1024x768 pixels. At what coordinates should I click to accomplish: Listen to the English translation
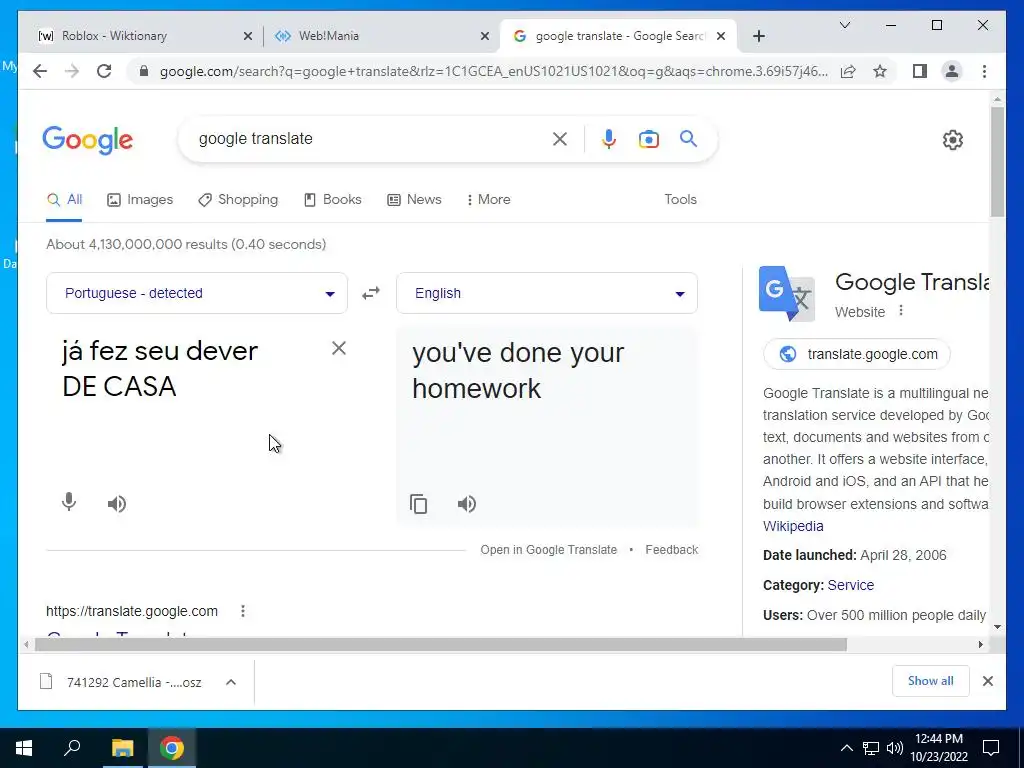click(467, 504)
